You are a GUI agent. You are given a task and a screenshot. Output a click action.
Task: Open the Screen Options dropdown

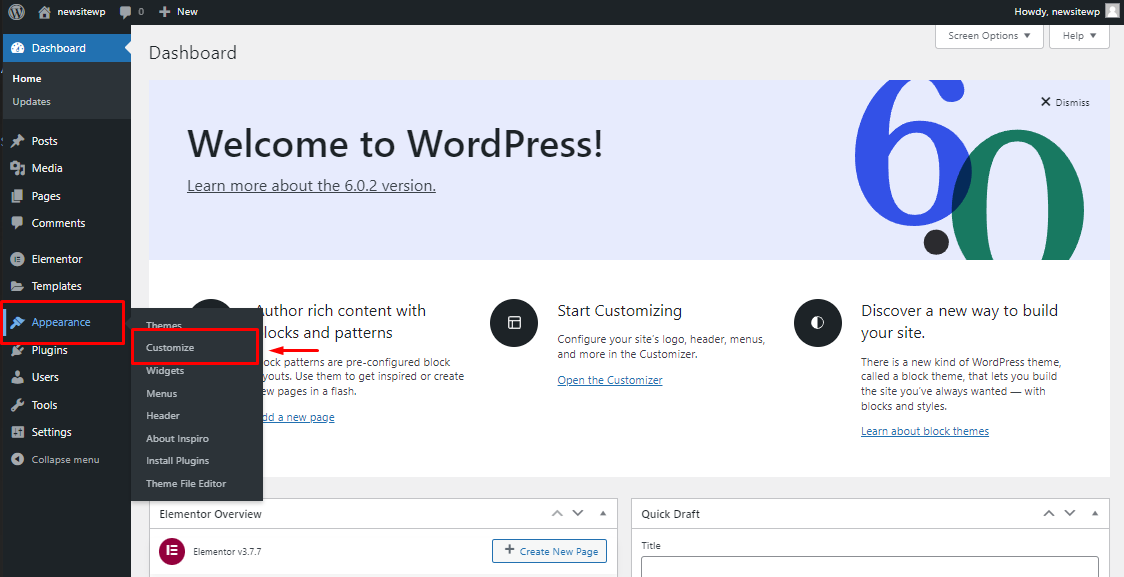point(988,35)
